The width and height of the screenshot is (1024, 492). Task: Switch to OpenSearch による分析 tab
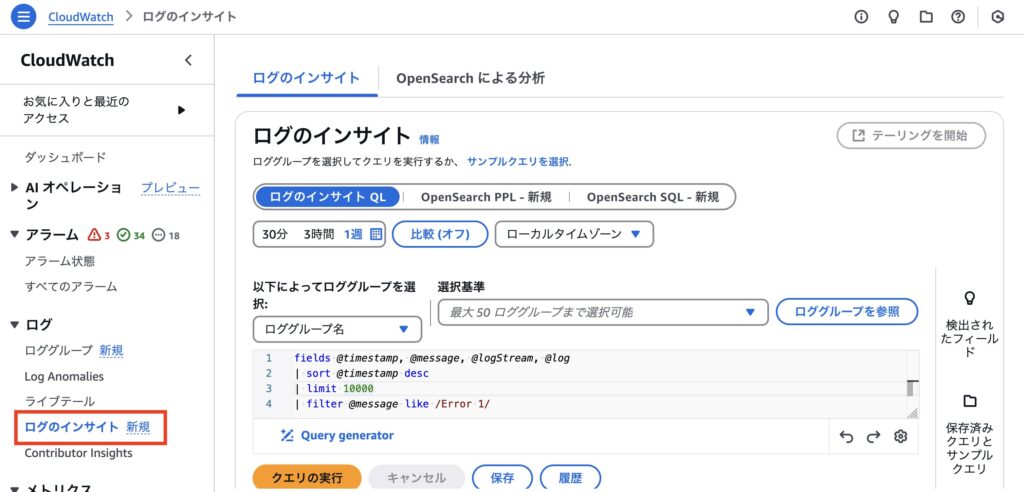[470, 78]
